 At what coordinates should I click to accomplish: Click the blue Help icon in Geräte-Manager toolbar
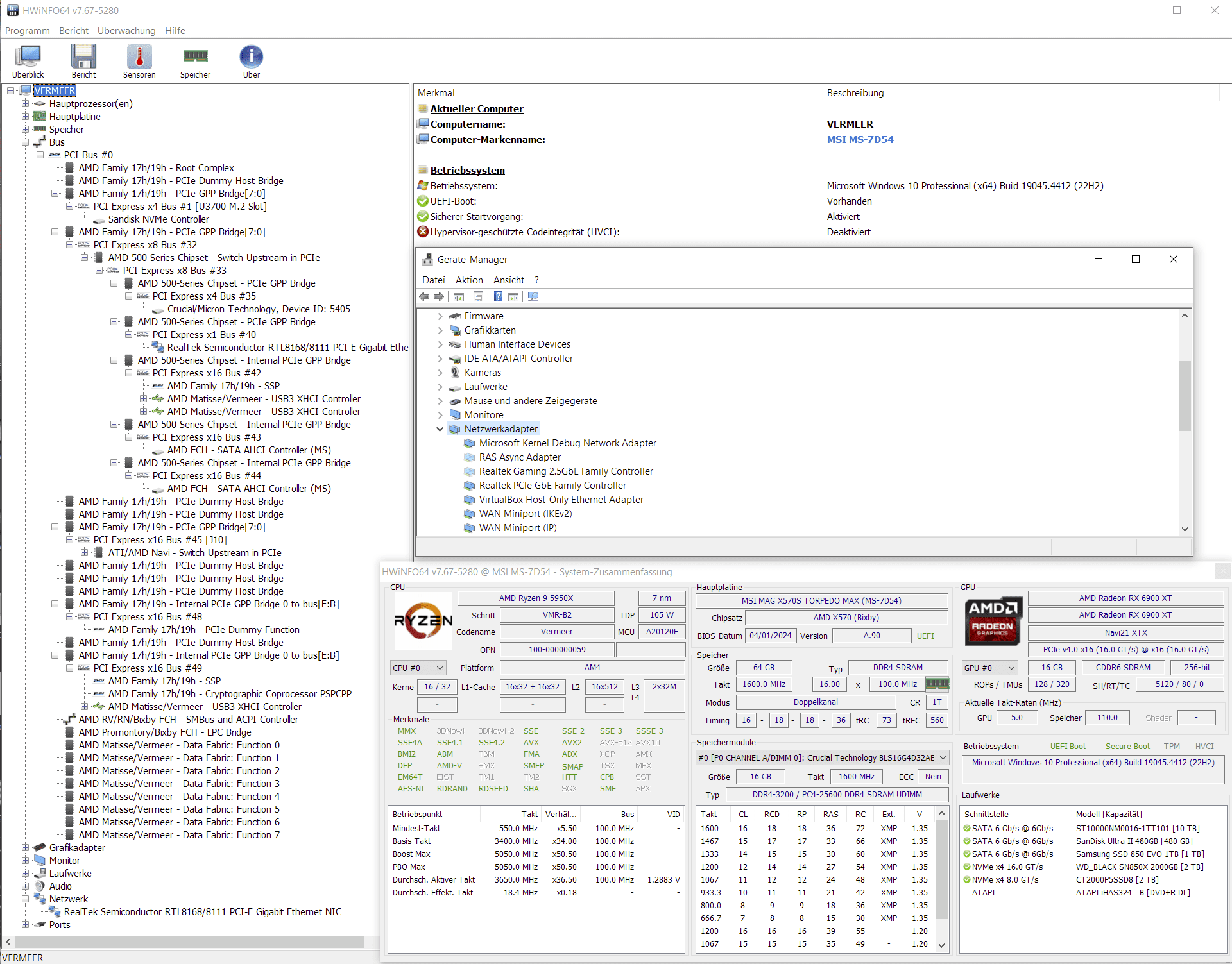[x=498, y=296]
